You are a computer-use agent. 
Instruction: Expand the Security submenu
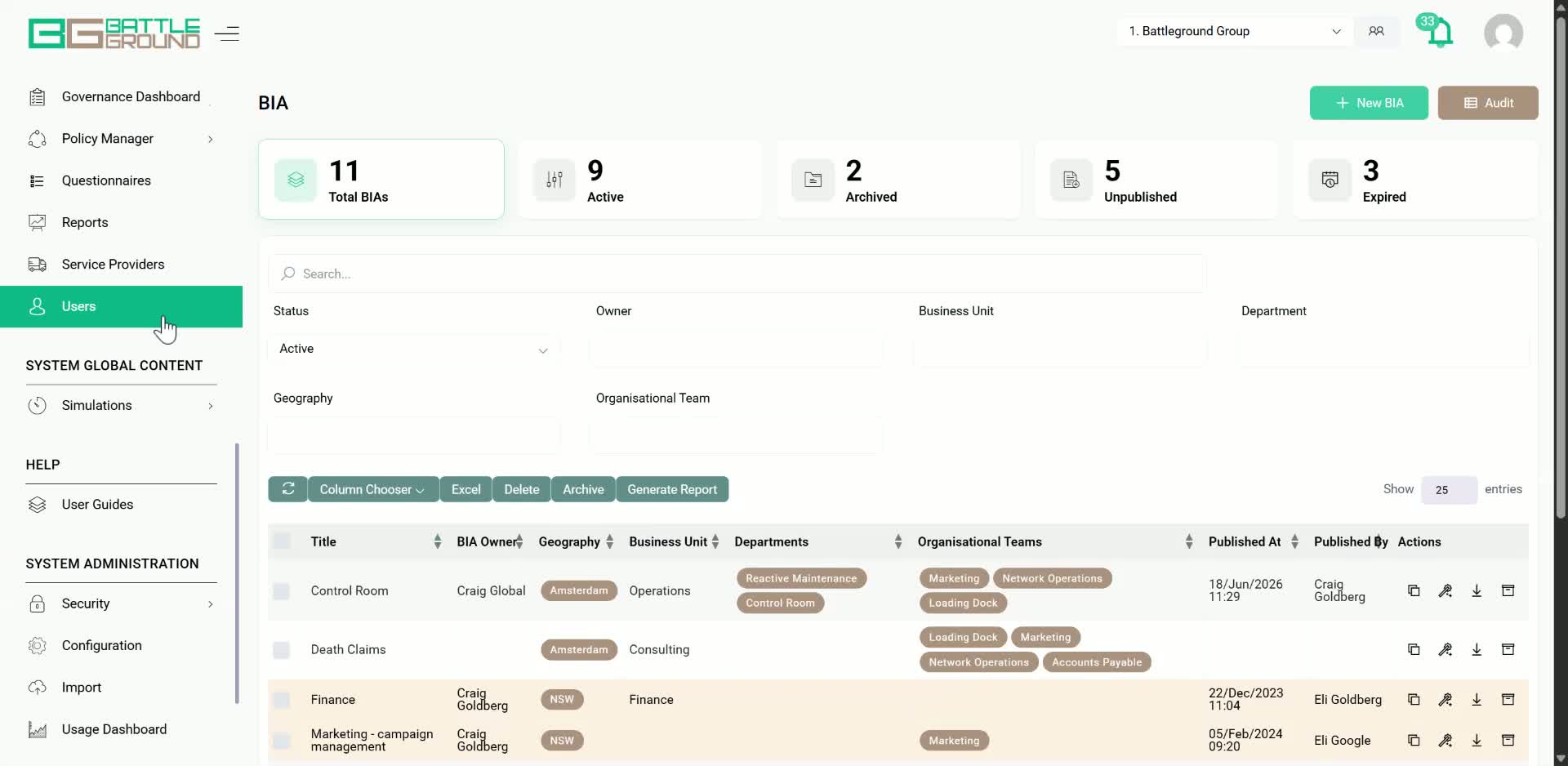[x=211, y=603]
